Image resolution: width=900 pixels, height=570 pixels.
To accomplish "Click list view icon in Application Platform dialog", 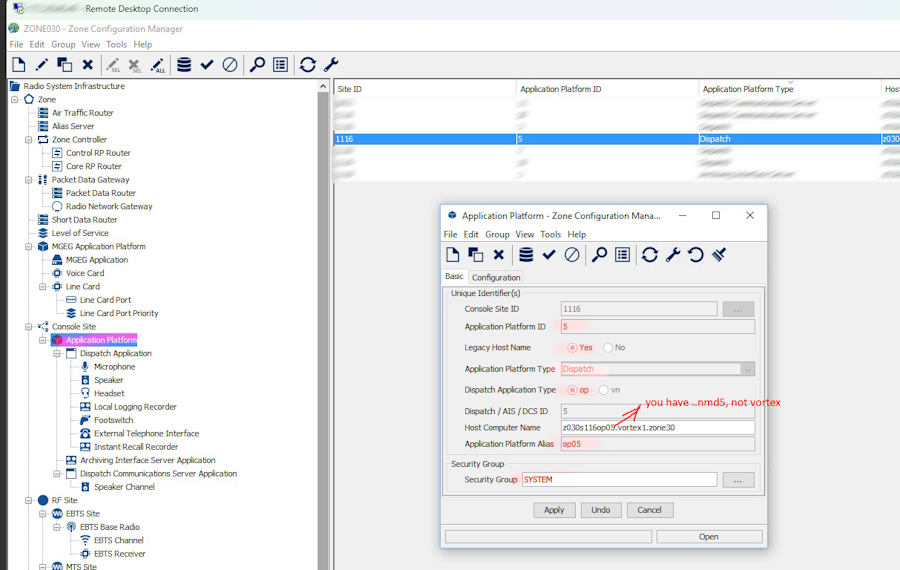I will [x=622, y=255].
